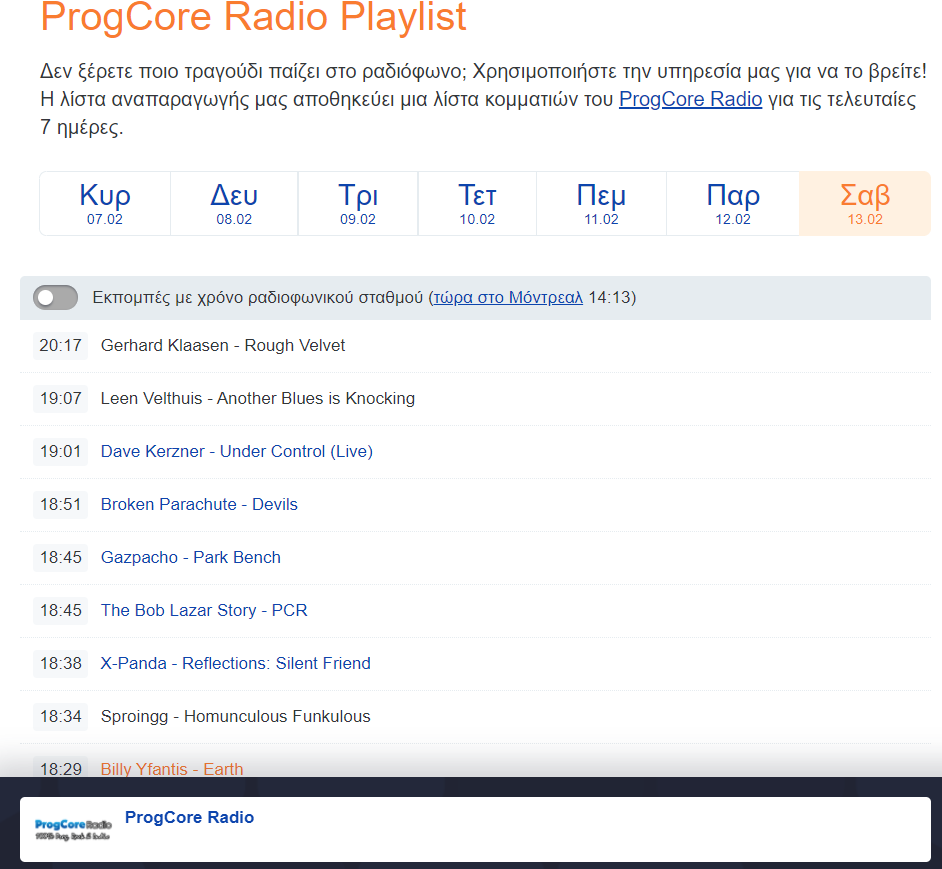The width and height of the screenshot is (942, 869).
Task: Open the Πεμ 11.02 playlist tab
Action: pyautogui.click(x=601, y=203)
